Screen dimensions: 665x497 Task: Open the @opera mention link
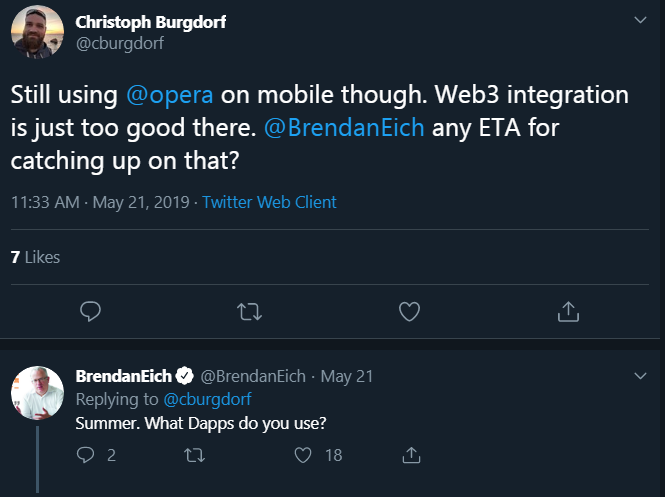(x=170, y=95)
